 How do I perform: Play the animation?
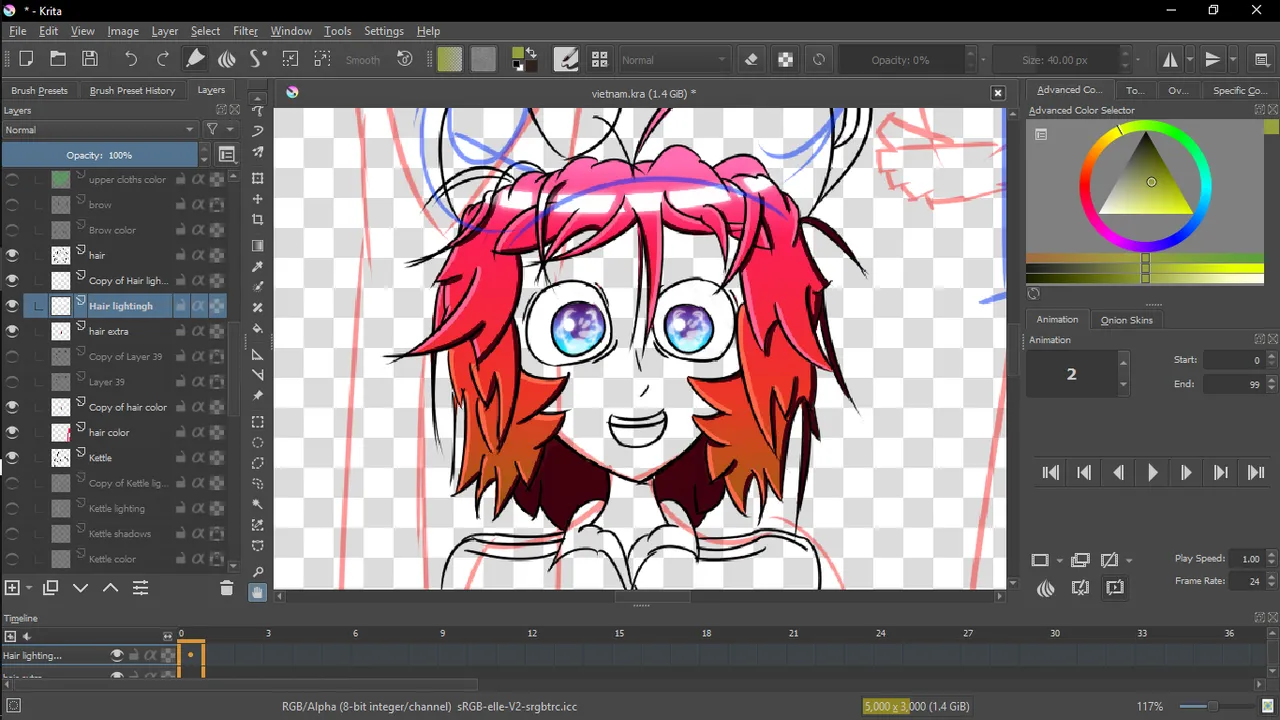tap(1152, 473)
